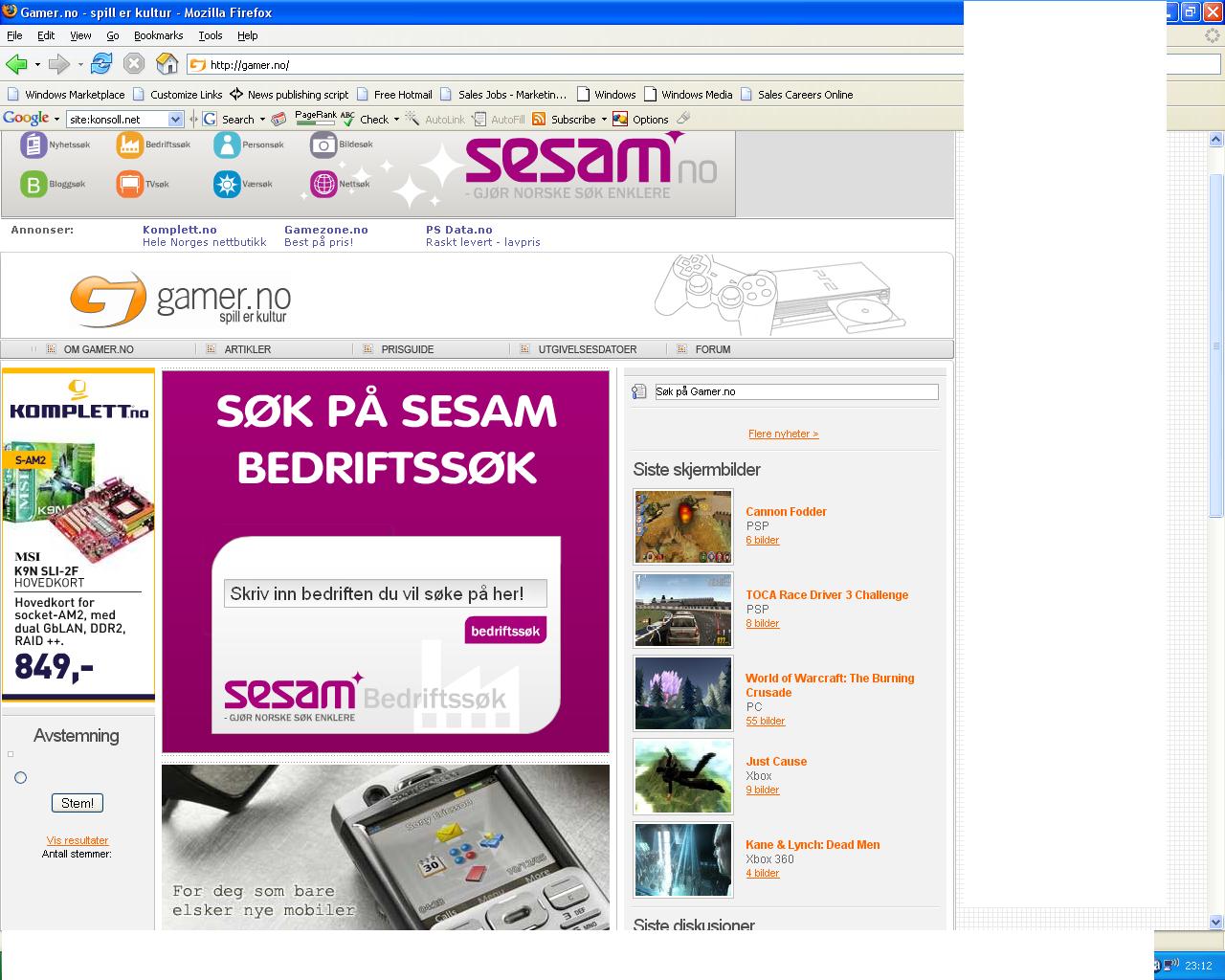Open the Tools menu
Image resolution: width=1225 pixels, height=980 pixels.
tap(211, 35)
